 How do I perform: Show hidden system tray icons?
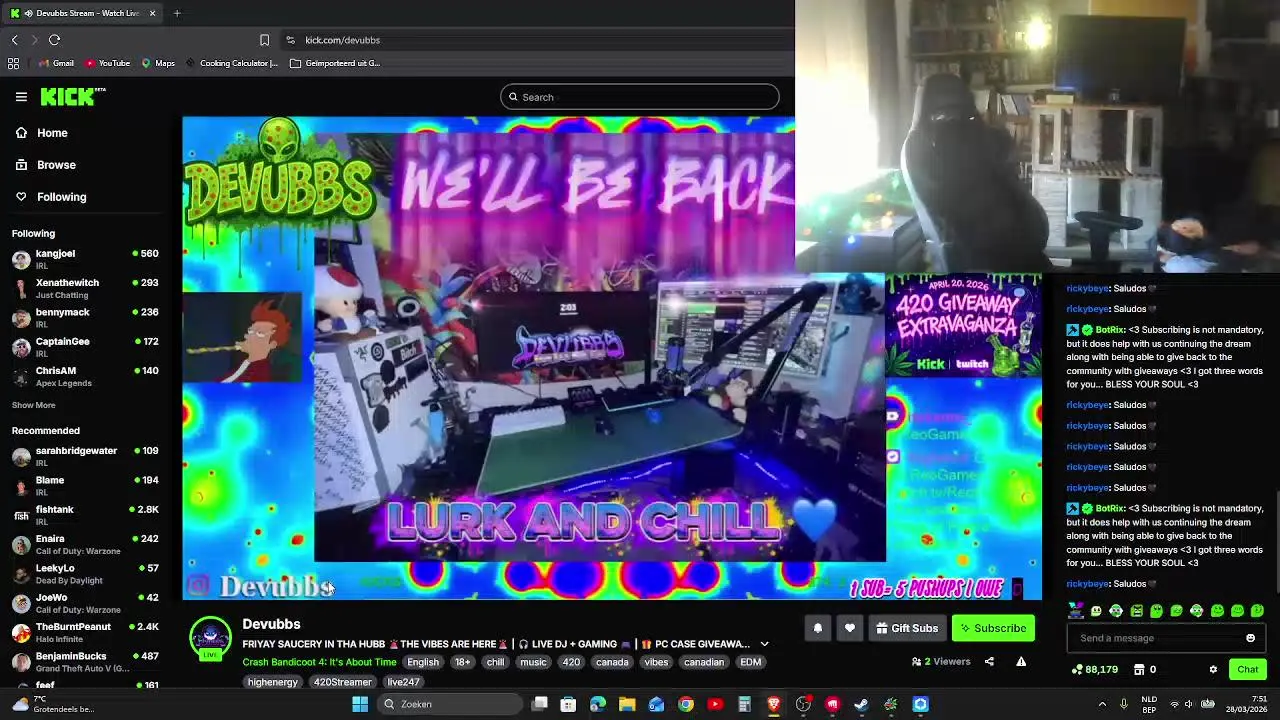pos(1102,704)
